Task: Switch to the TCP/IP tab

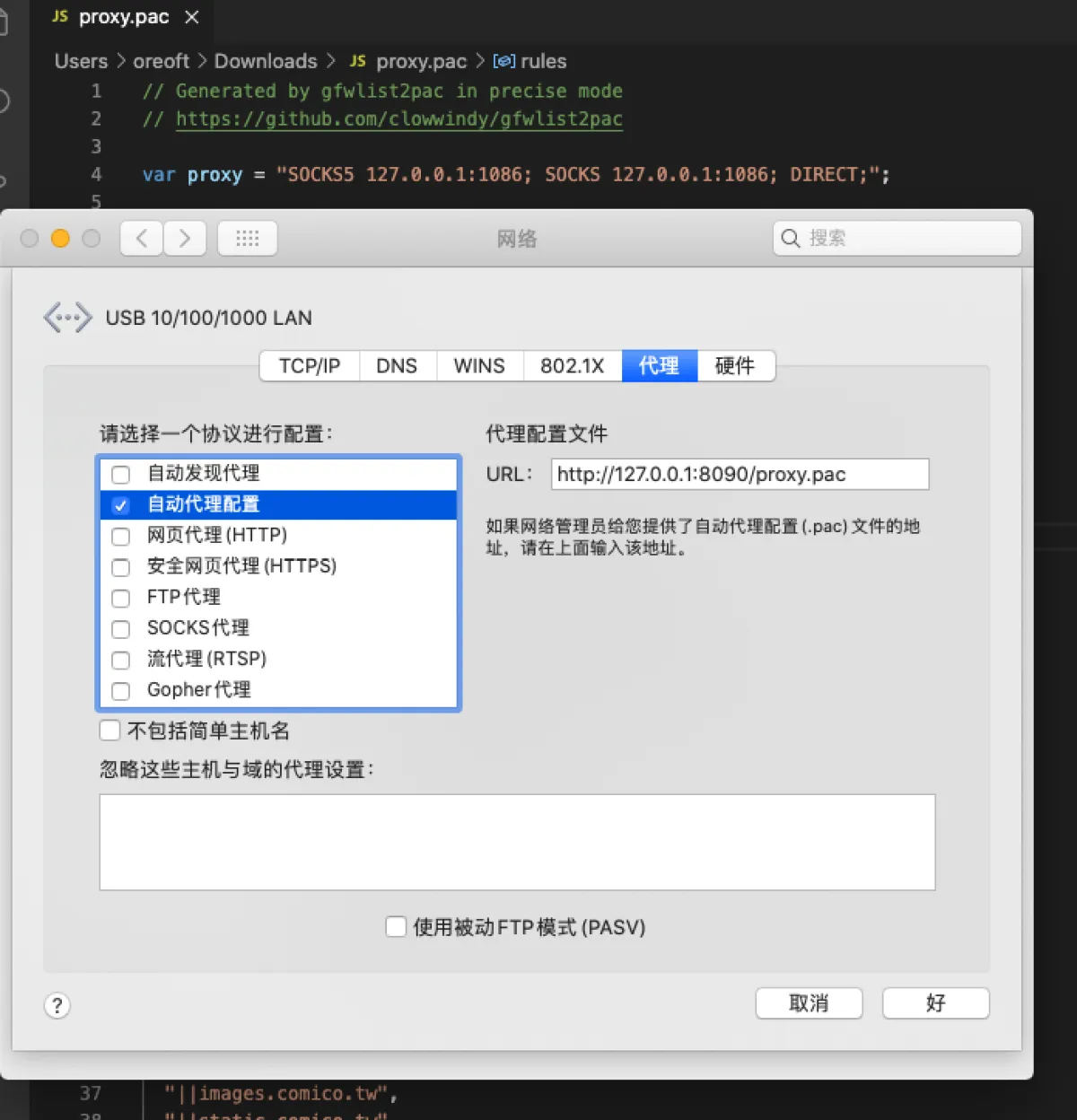Action: [308, 365]
